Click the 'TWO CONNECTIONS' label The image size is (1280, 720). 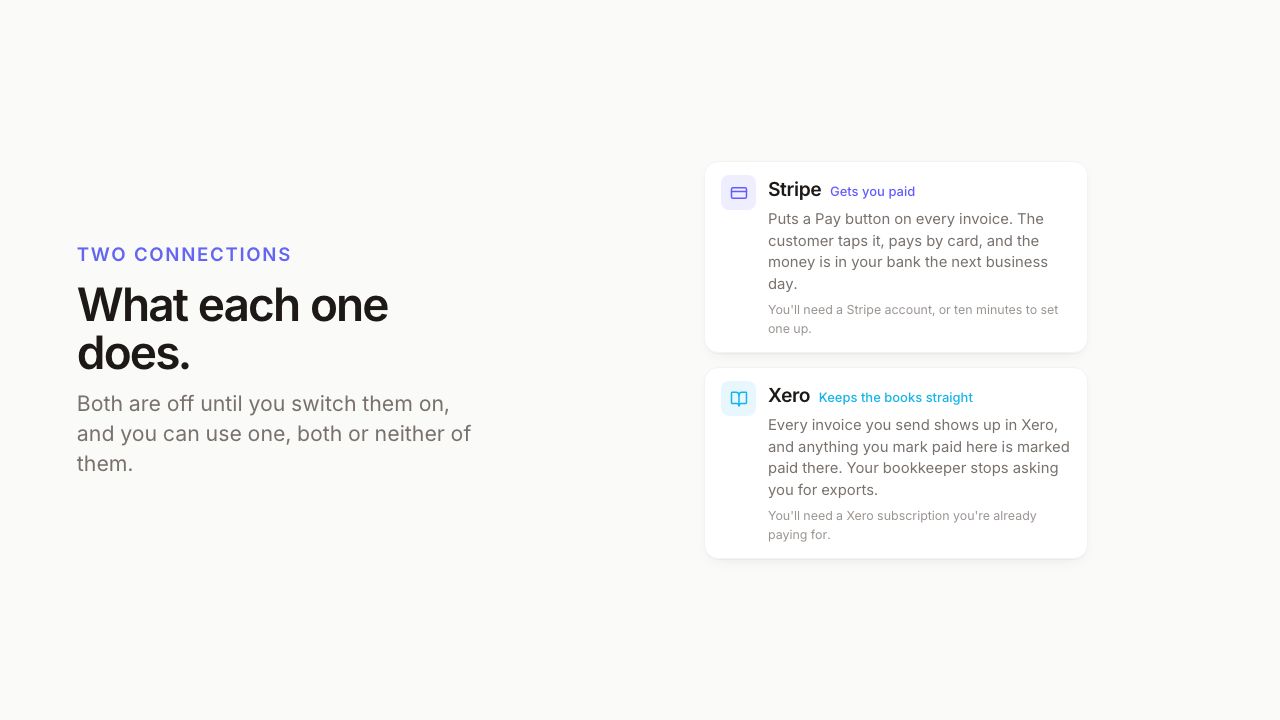[x=184, y=255]
